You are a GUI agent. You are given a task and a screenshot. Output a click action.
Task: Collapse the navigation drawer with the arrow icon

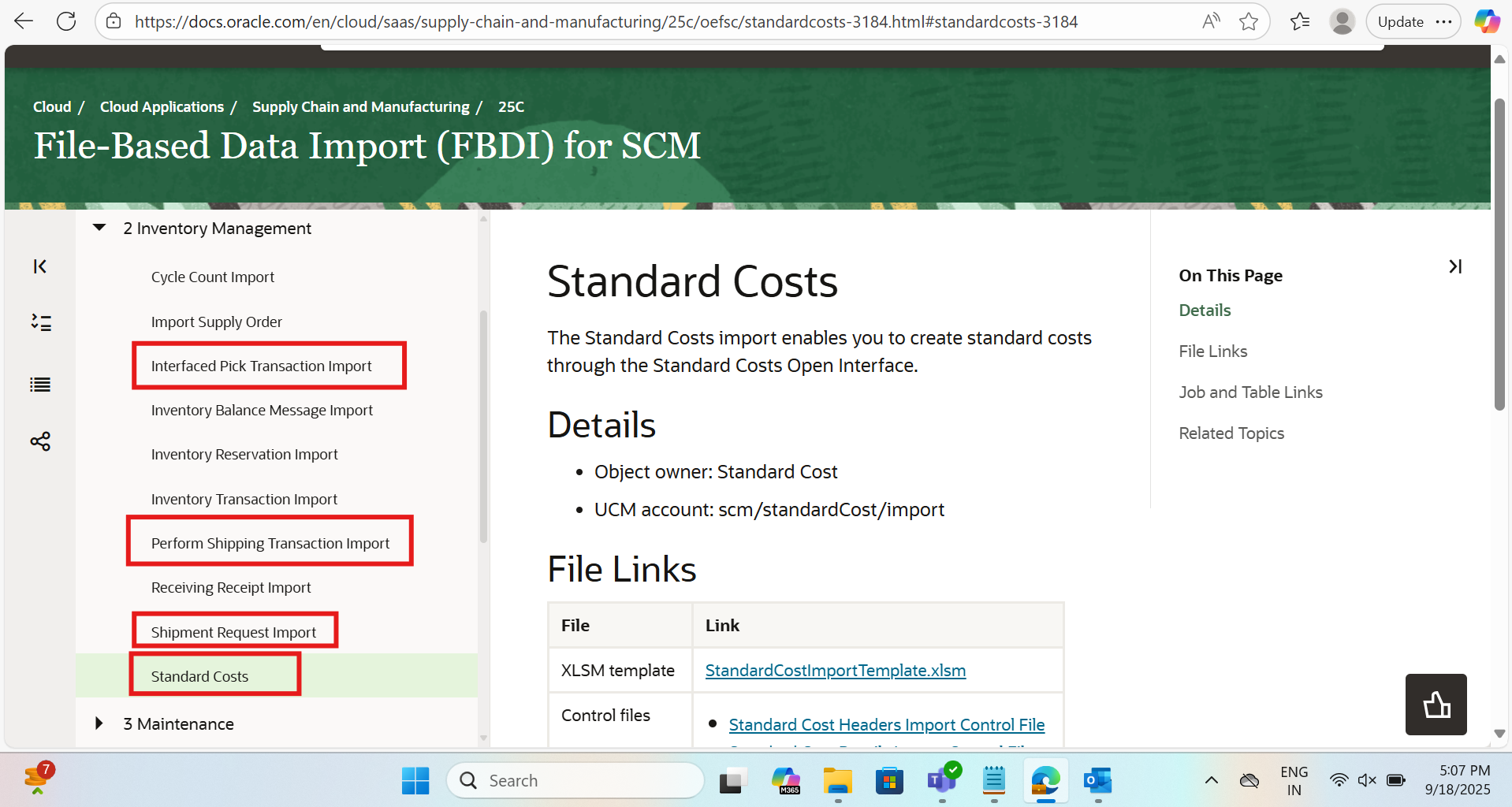pyautogui.click(x=39, y=266)
